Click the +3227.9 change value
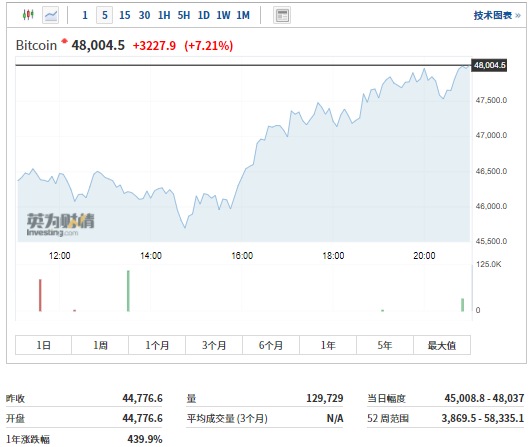The width and height of the screenshot is (530, 447). click(154, 46)
